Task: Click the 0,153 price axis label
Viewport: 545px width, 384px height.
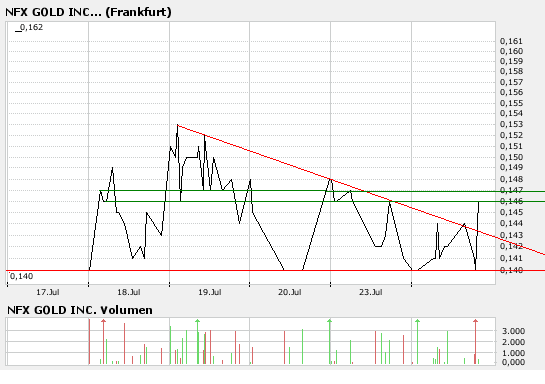Action: pos(511,124)
